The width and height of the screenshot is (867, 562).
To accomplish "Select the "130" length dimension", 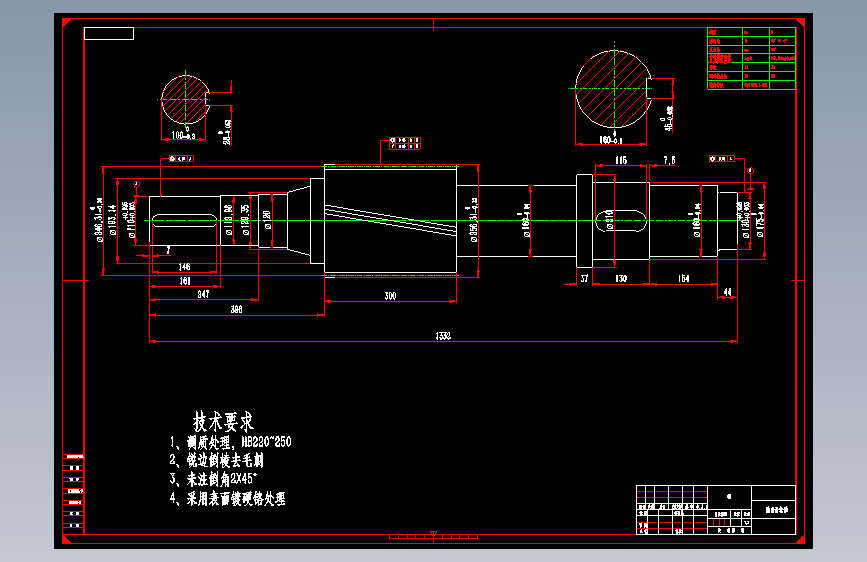I will pyautogui.click(x=621, y=278).
